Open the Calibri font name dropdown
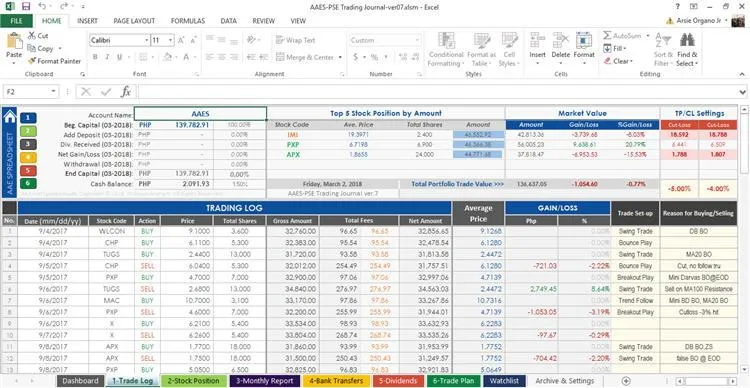The image size is (750, 388). point(147,41)
